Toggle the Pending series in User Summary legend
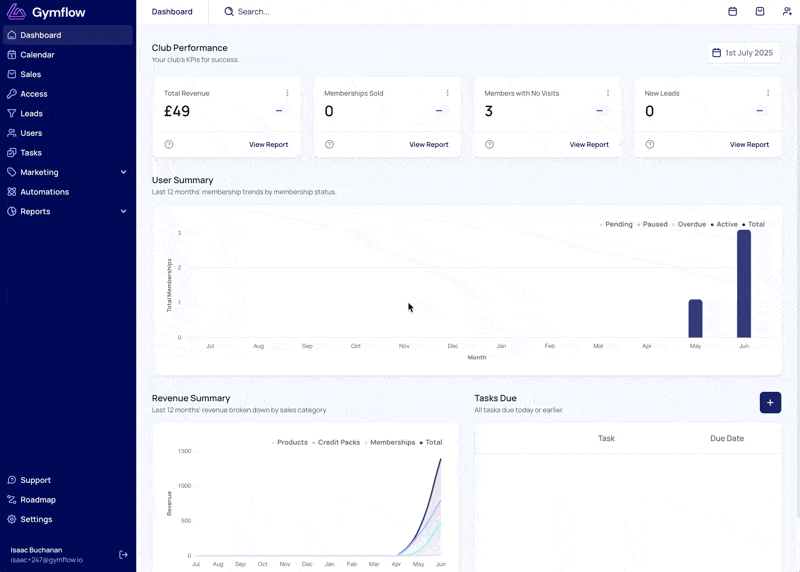This screenshot has height=572, width=800. [616, 224]
